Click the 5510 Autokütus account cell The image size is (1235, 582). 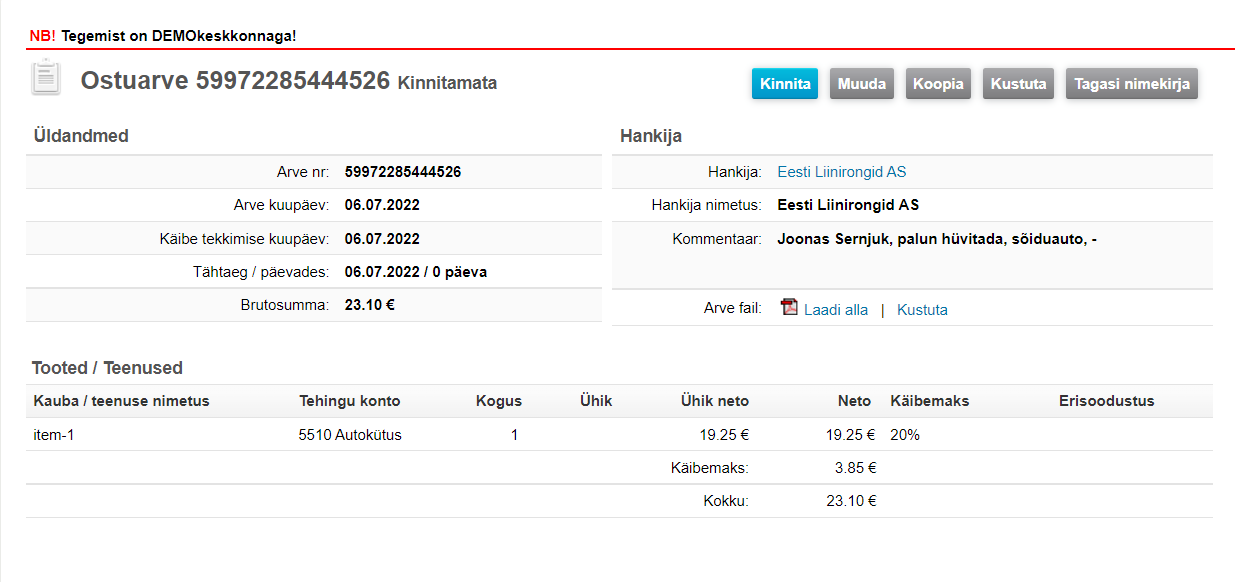(x=350, y=435)
